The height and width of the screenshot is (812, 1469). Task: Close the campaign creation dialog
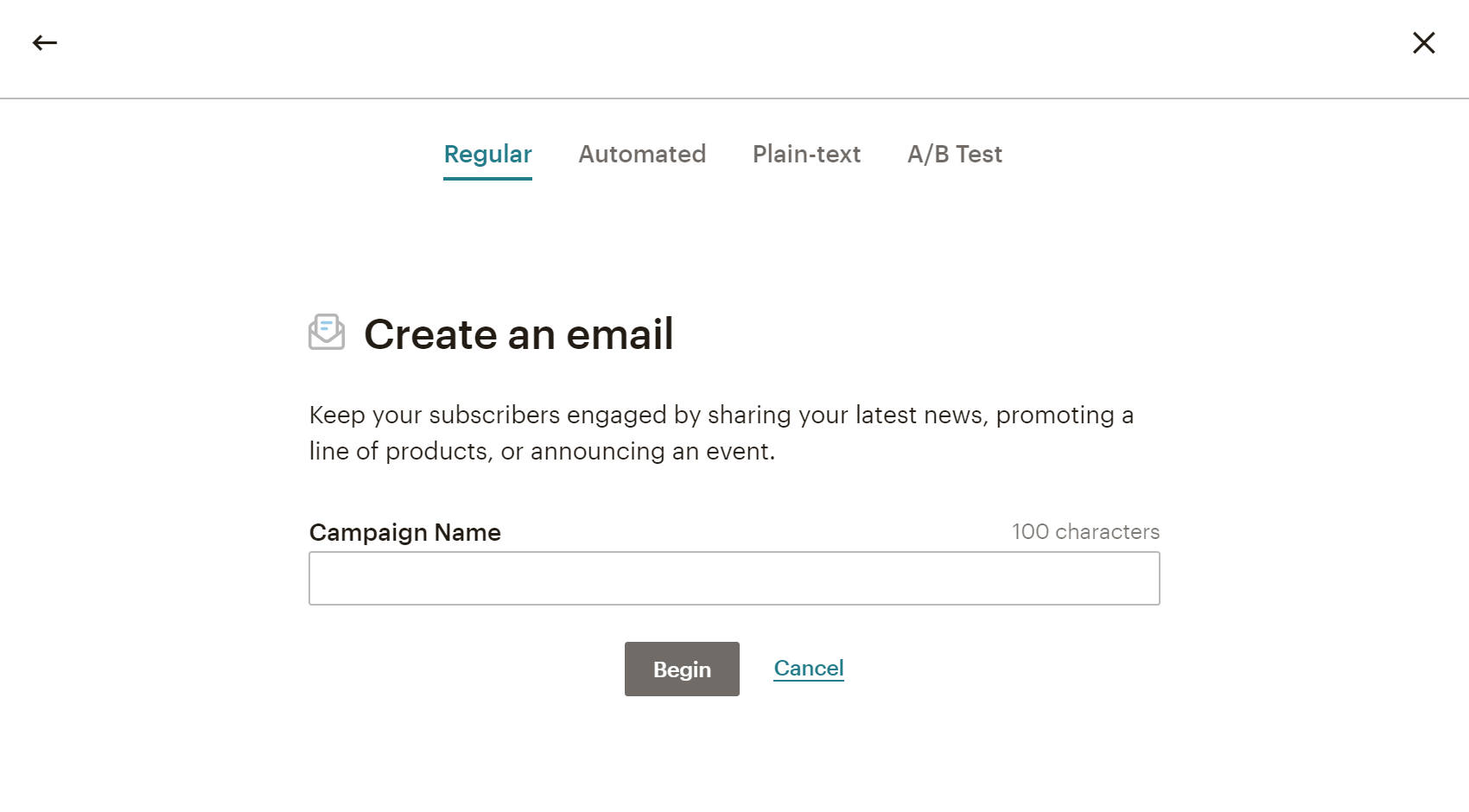tap(1423, 42)
